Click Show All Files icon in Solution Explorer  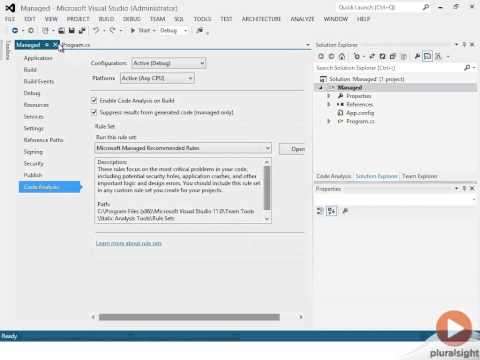403,56
